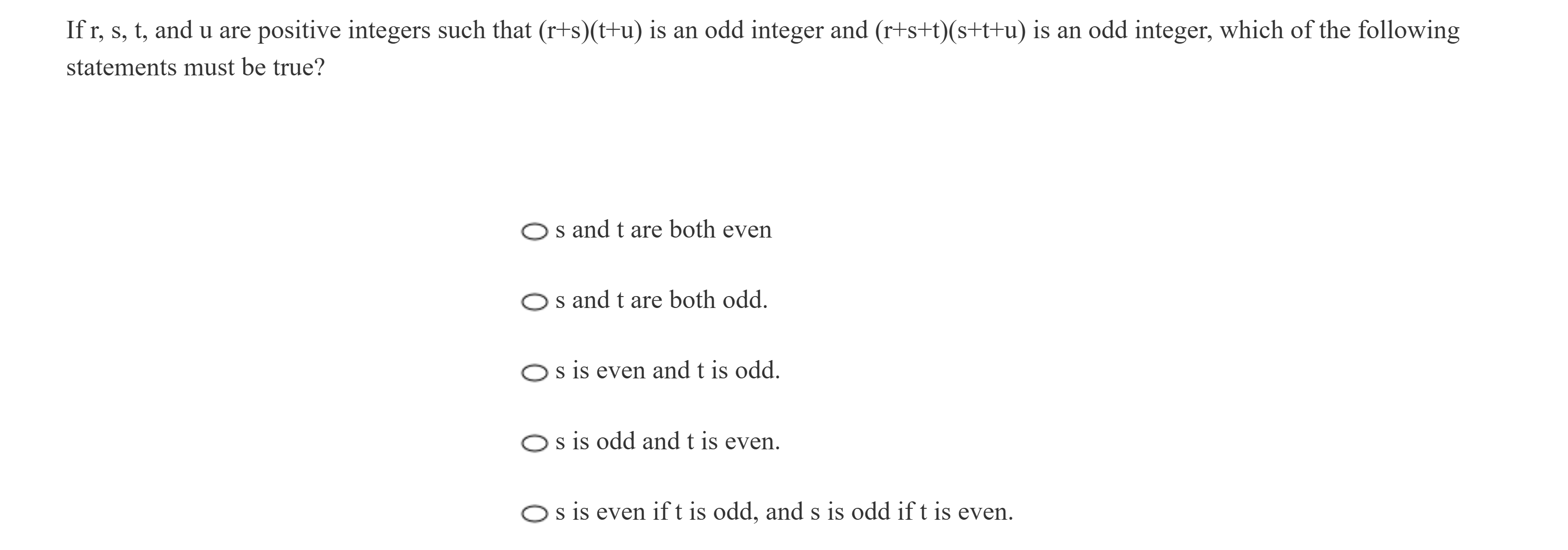The height and width of the screenshot is (550, 1568).
Task: Click the answer text 's is even and t is odd.'
Action: tap(667, 371)
